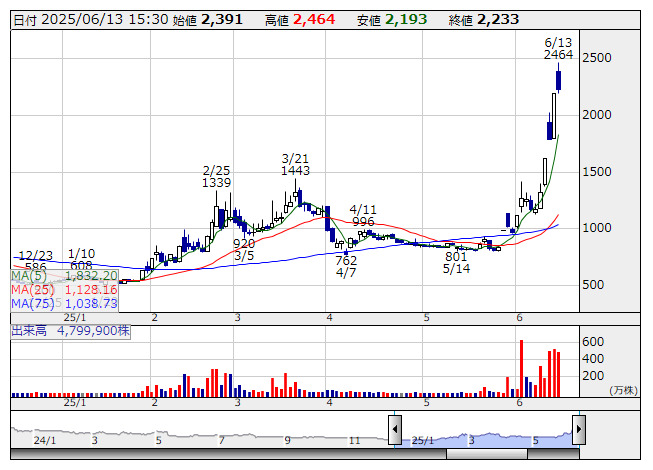The width and height of the screenshot is (653, 470).
Task: Click the 500 price axis label
Action: pos(593,285)
